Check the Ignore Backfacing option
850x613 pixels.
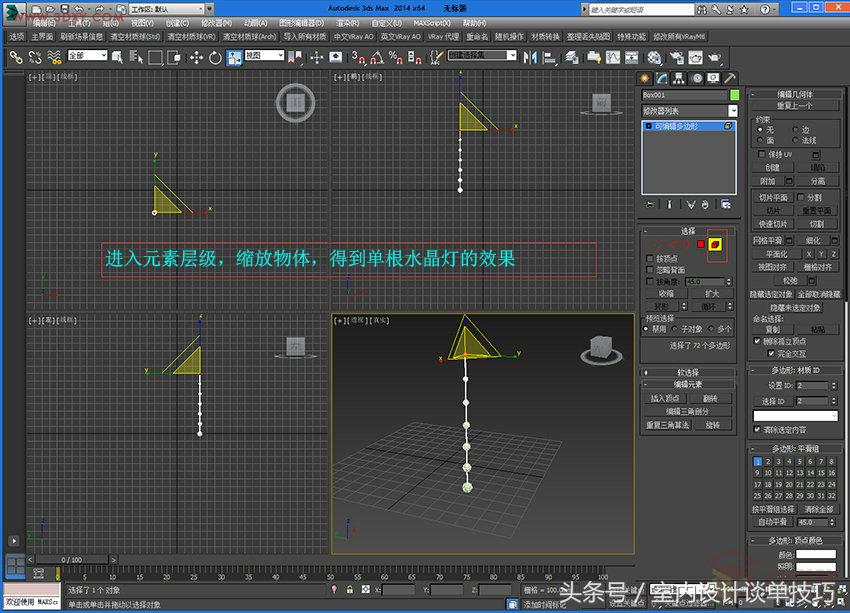648,268
